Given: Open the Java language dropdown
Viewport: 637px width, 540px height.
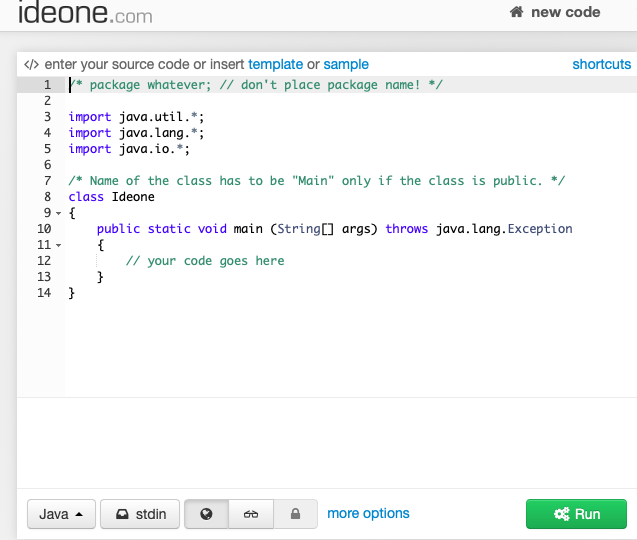Looking at the screenshot, I should tap(60, 514).
